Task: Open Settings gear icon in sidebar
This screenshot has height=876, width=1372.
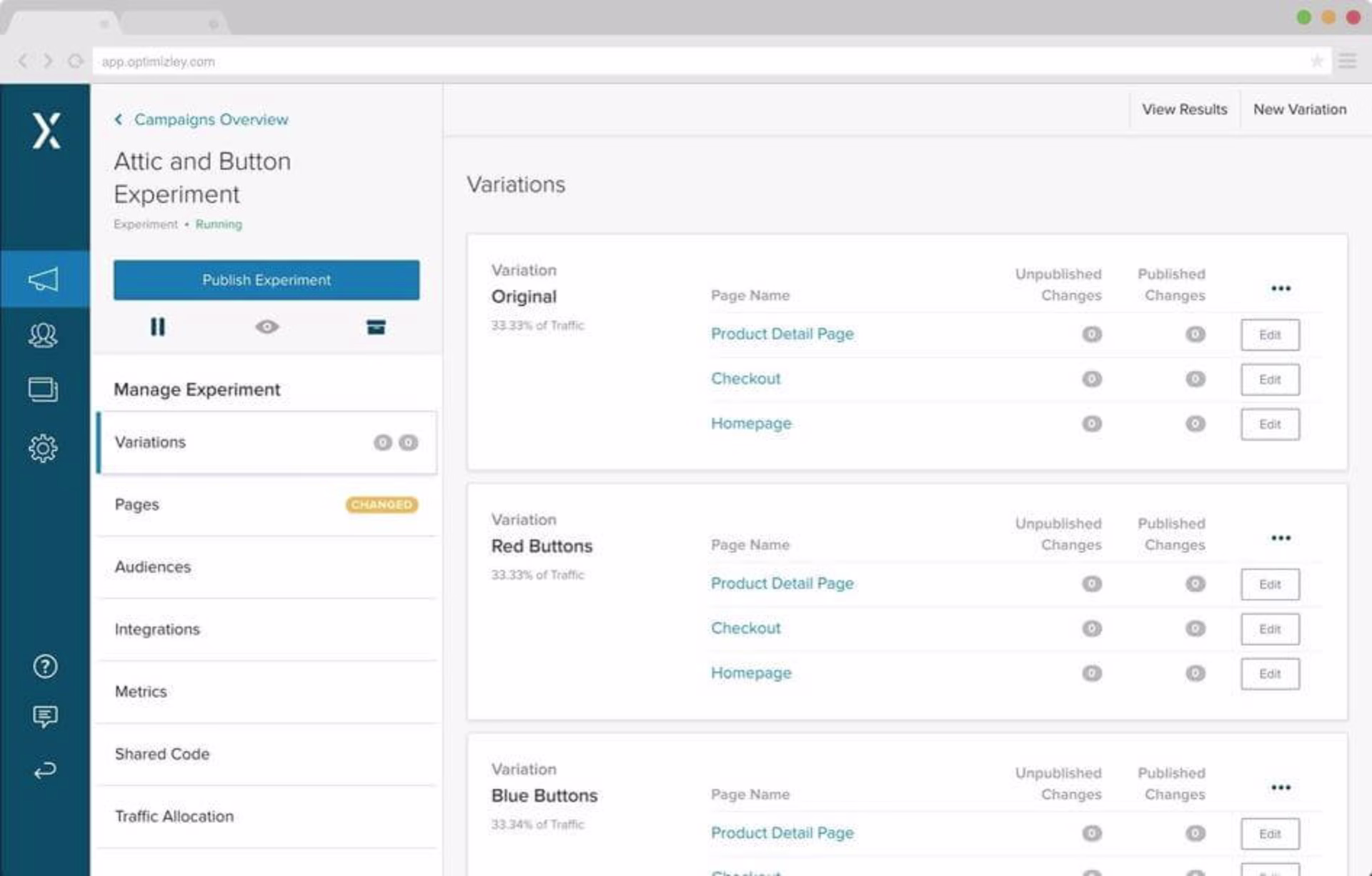Action: [44, 448]
